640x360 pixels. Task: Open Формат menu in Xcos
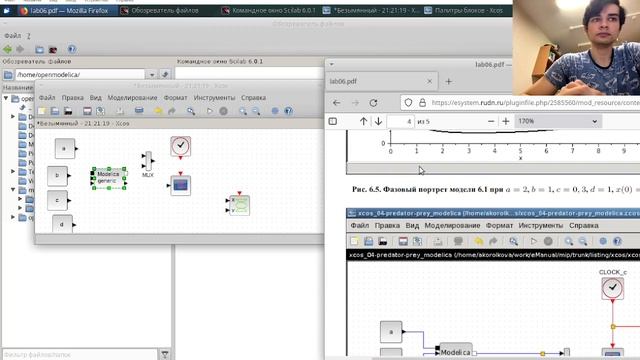point(176,98)
